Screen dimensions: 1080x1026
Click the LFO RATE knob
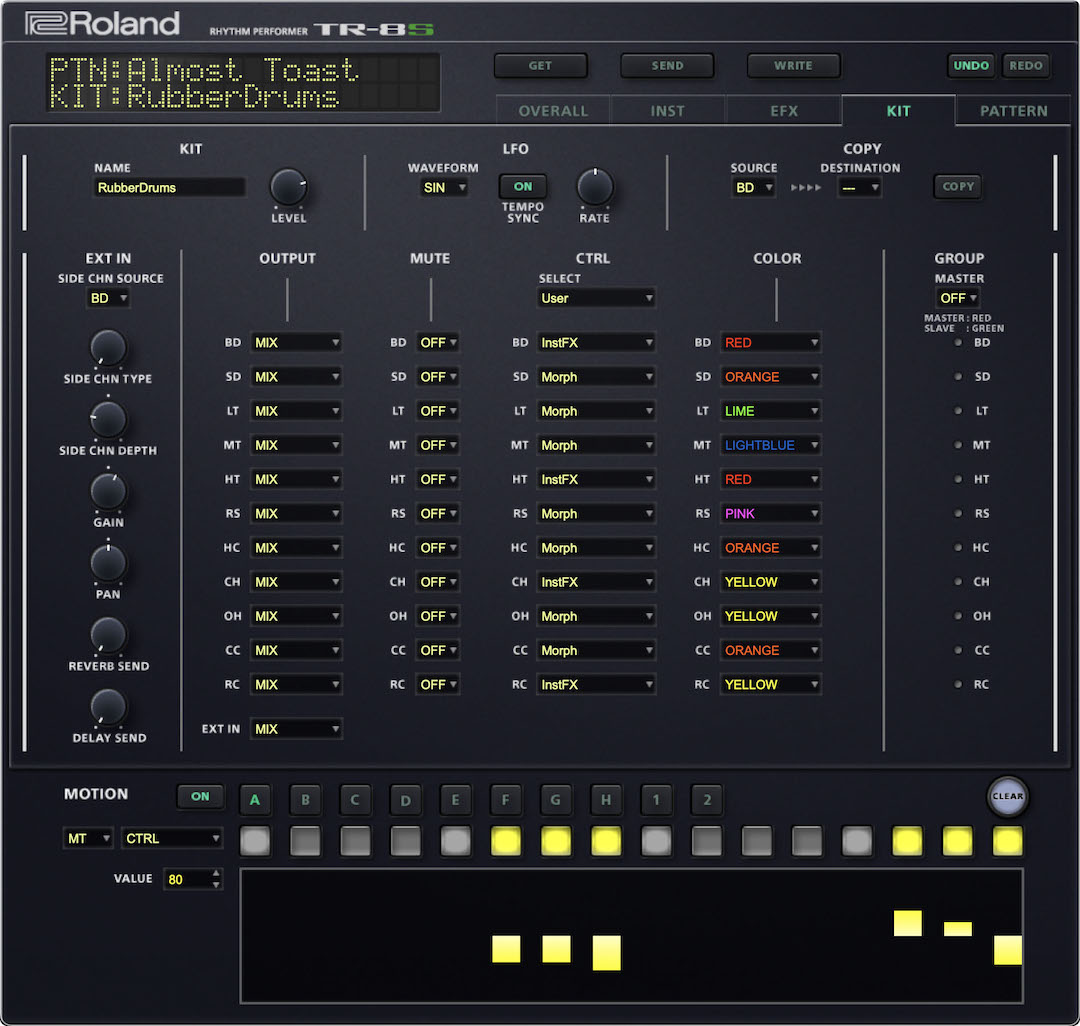pyautogui.click(x=594, y=187)
